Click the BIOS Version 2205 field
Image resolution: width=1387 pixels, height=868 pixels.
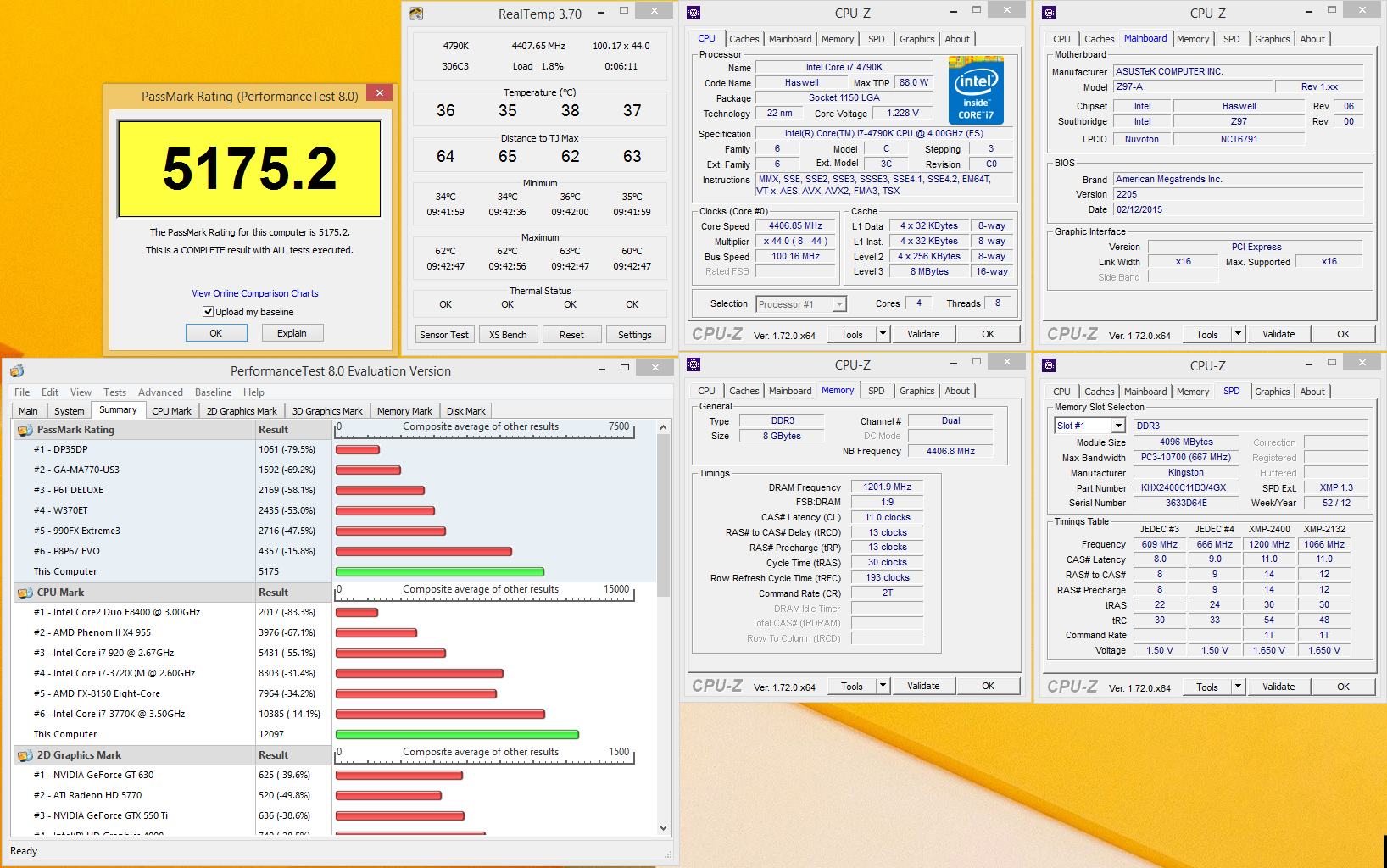pos(1238,194)
